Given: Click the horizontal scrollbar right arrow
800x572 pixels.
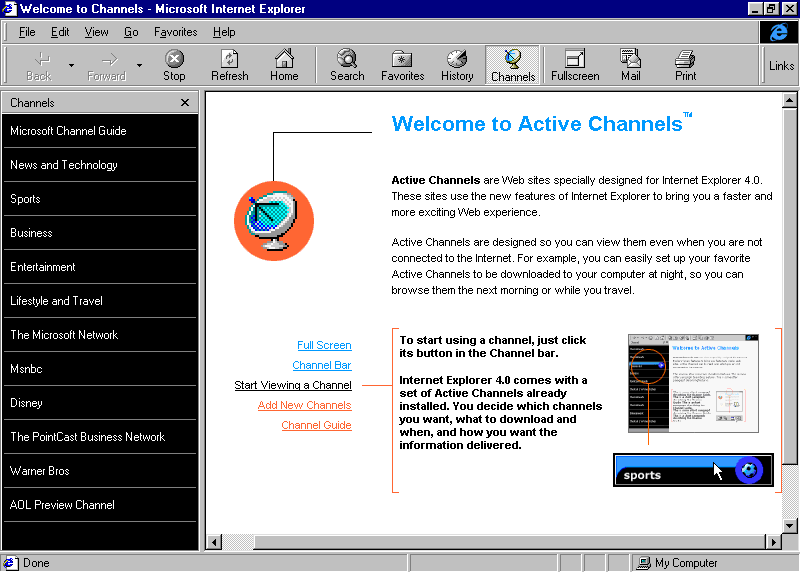Looking at the screenshot, I should (773, 542).
